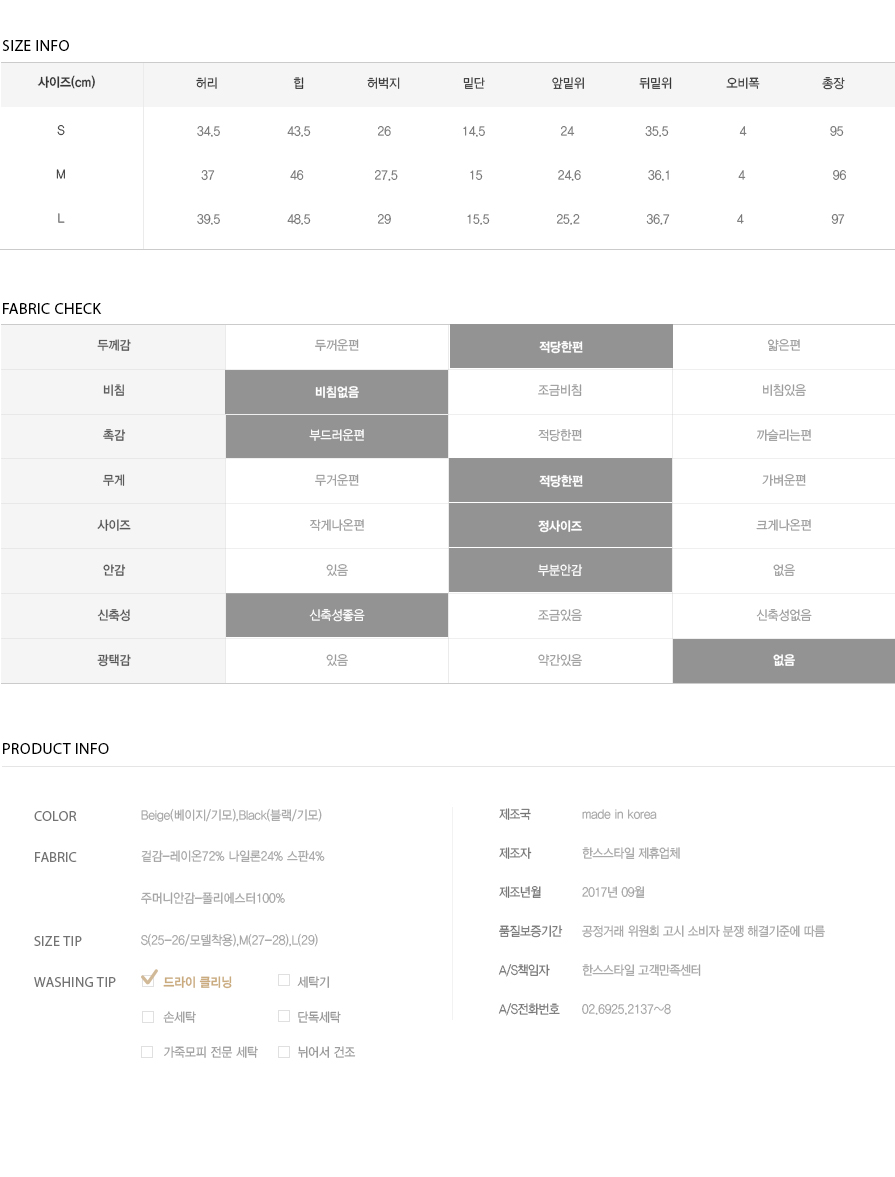The height and width of the screenshot is (1177, 895).
Task: Select the 부분안감 highlighted cell
Action: [561, 571]
